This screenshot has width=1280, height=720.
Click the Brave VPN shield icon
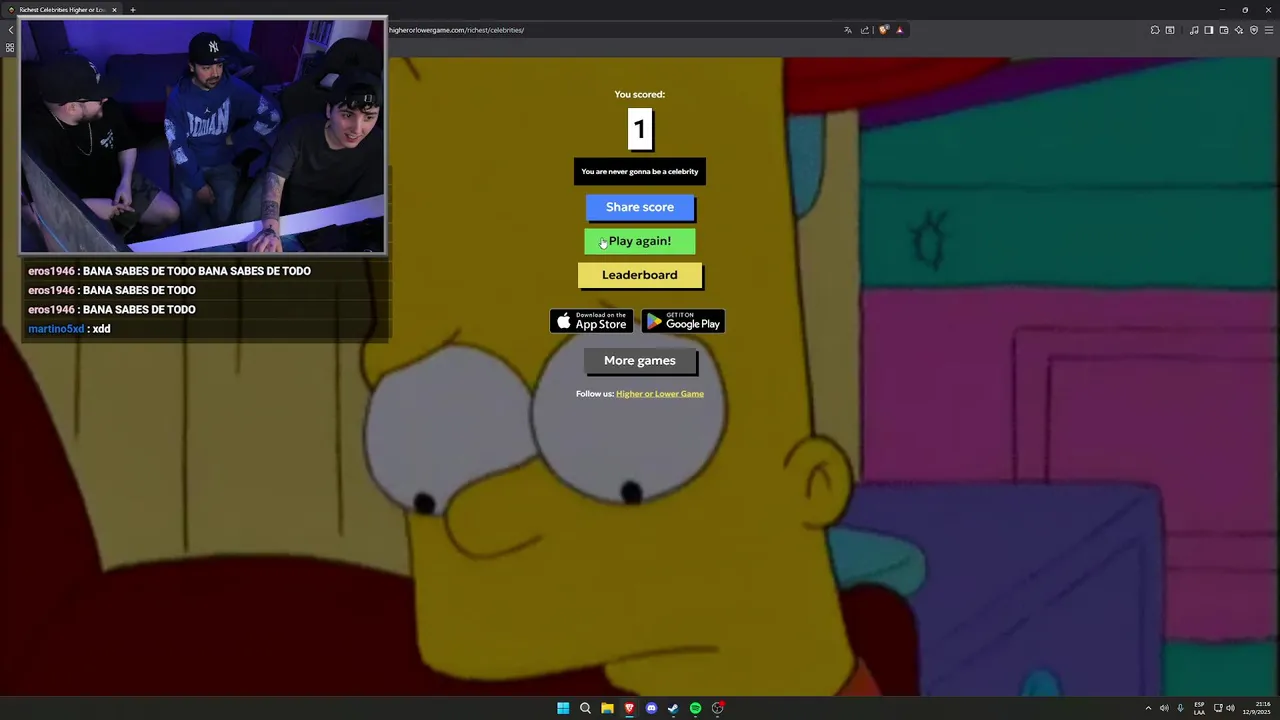coord(1254,30)
